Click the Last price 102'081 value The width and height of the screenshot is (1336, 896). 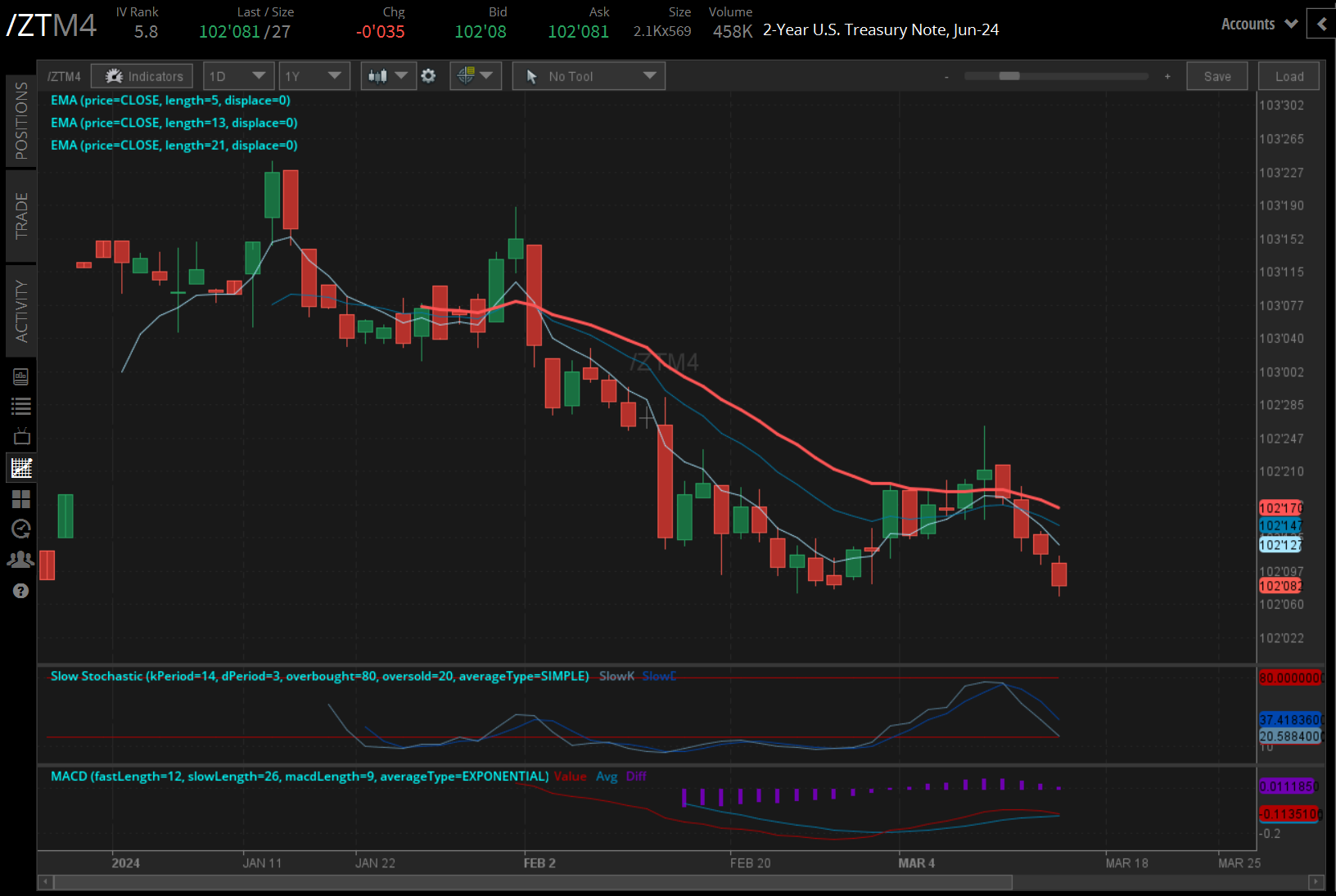coord(229,32)
